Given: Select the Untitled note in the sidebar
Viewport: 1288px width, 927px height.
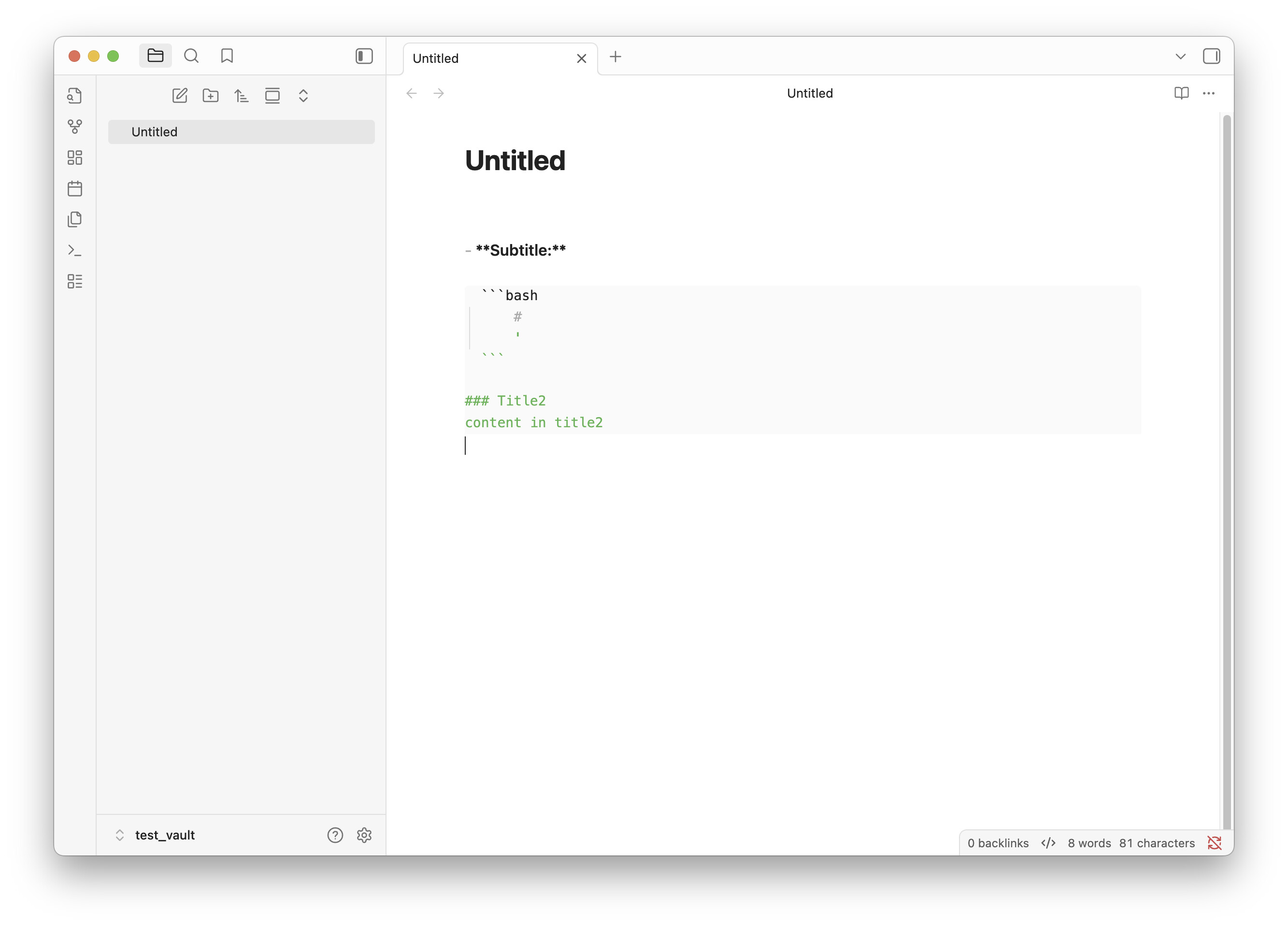Looking at the screenshot, I should click(x=241, y=132).
